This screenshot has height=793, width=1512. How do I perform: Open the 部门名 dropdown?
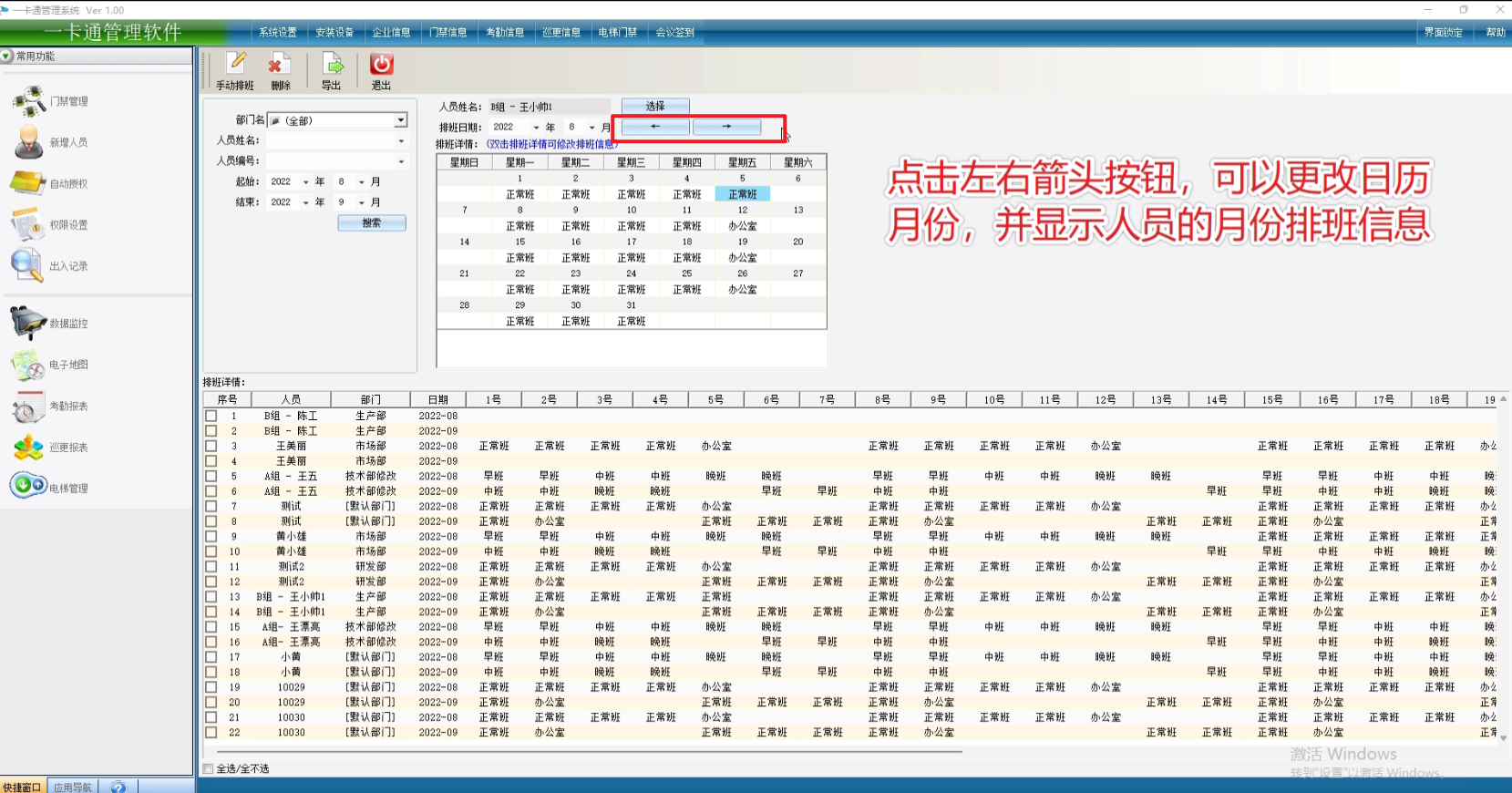(400, 120)
